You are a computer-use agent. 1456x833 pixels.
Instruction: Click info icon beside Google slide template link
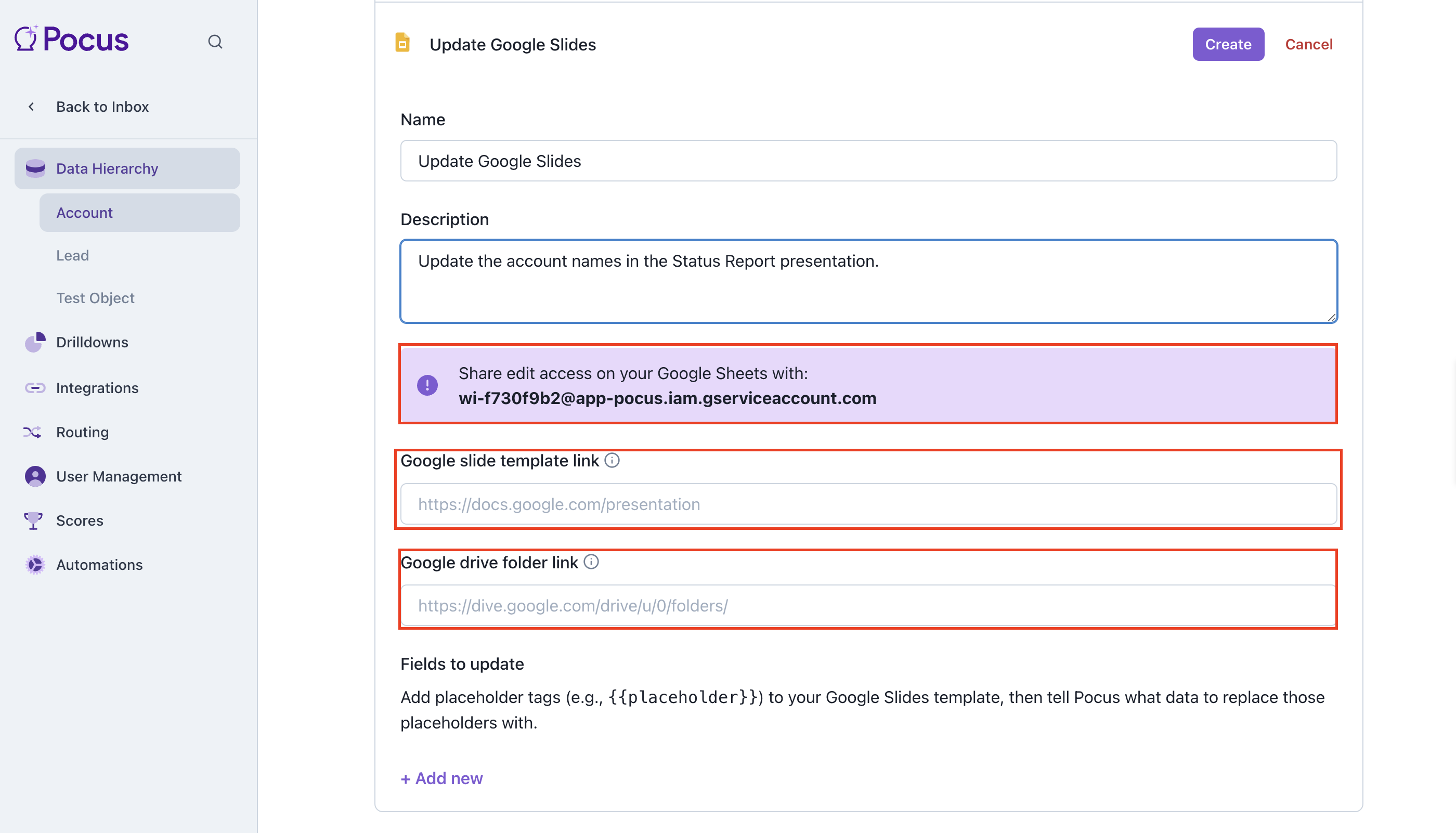[612, 461]
